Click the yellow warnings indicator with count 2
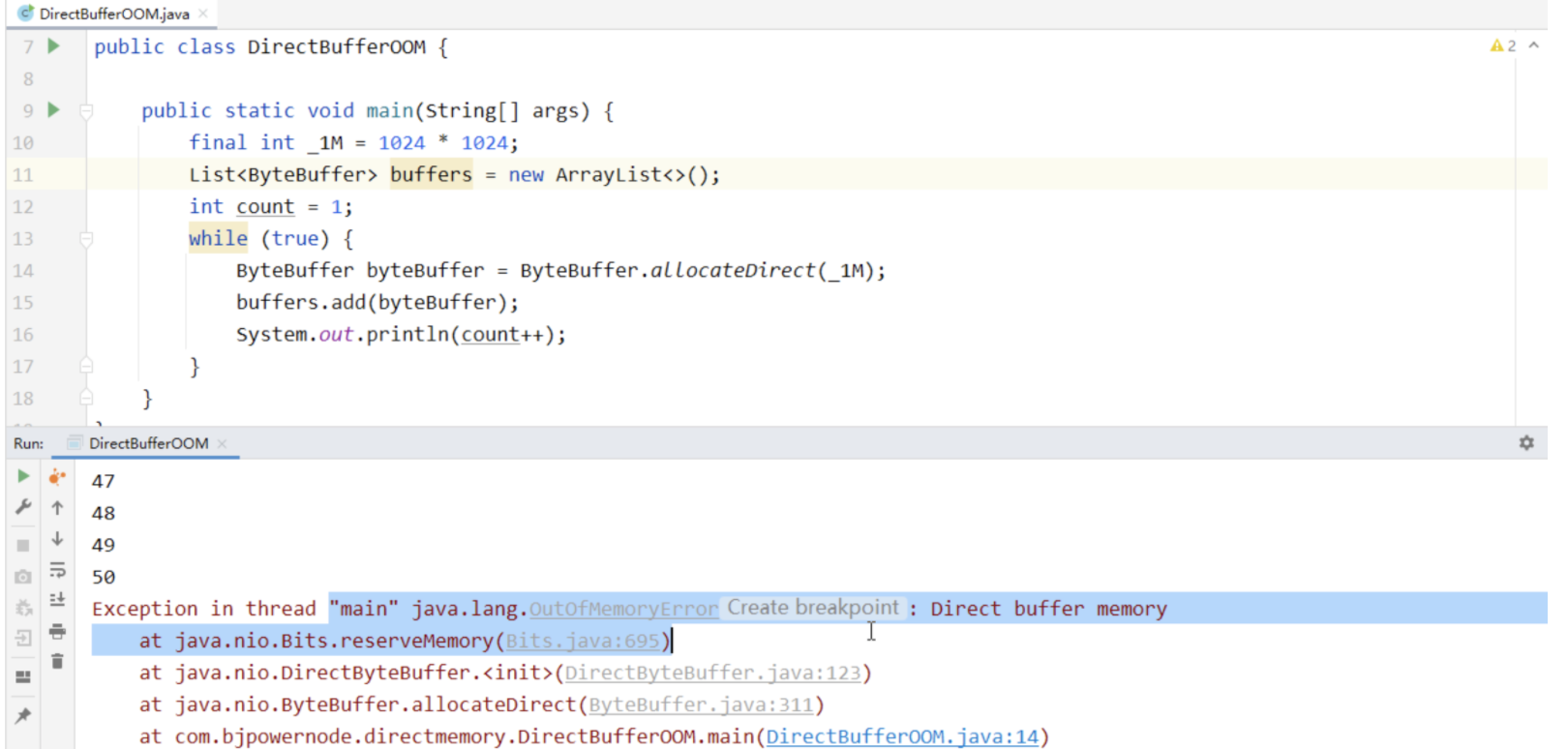 coord(1503,45)
